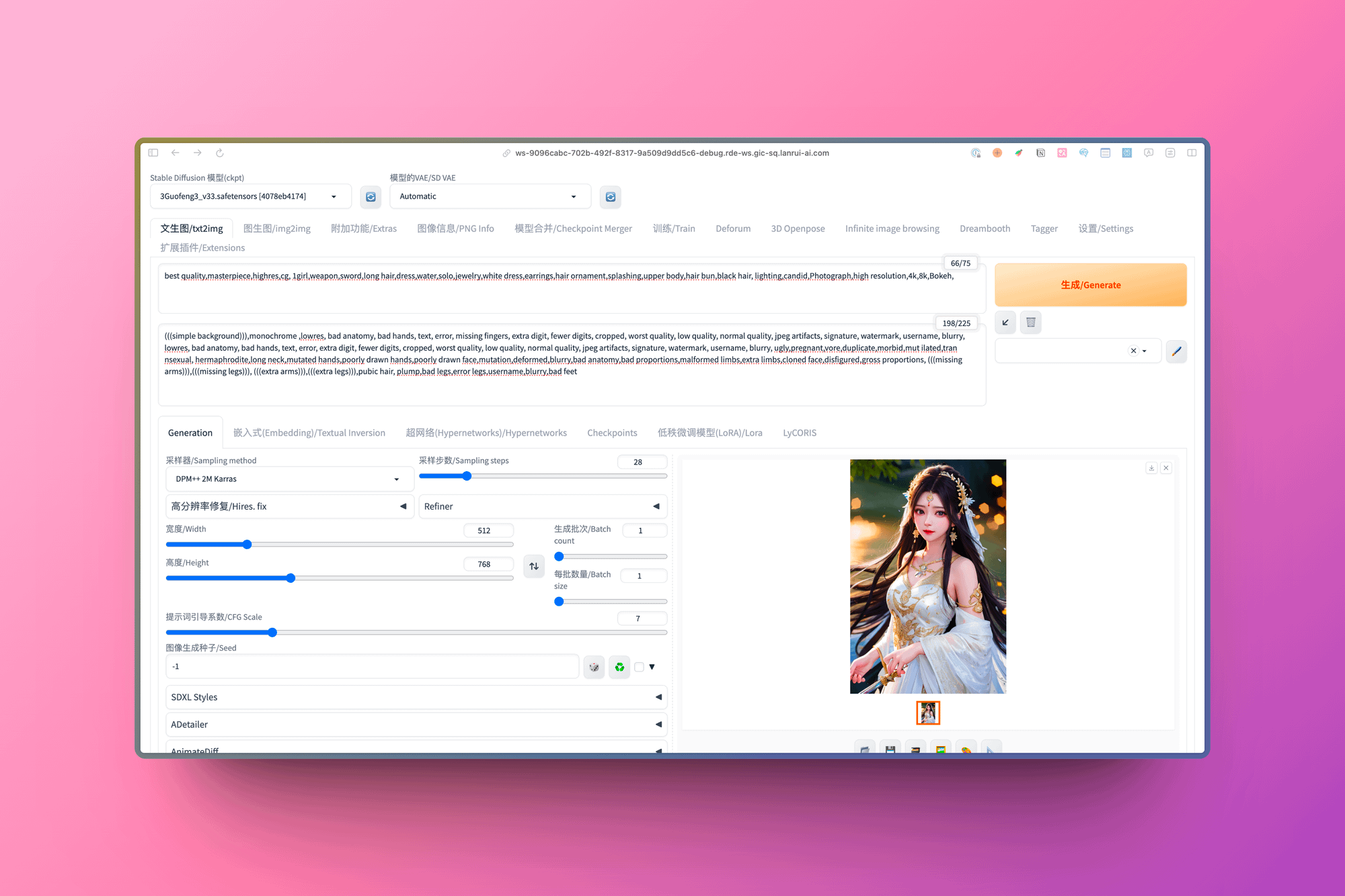Reuse last seed with recycle icon
Image resolution: width=1345 pixels, height=896 pixels.
click(x=619, y=667)
